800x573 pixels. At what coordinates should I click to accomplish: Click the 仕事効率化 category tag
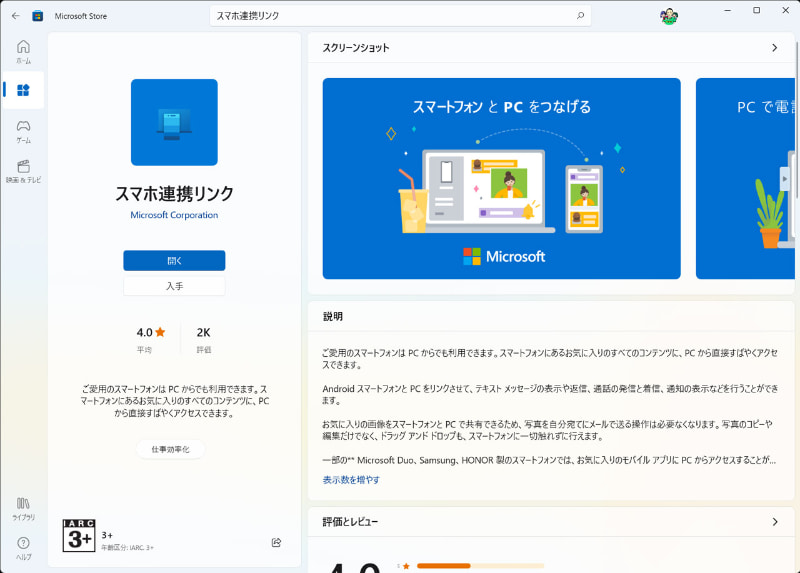[x=170, y=449]
